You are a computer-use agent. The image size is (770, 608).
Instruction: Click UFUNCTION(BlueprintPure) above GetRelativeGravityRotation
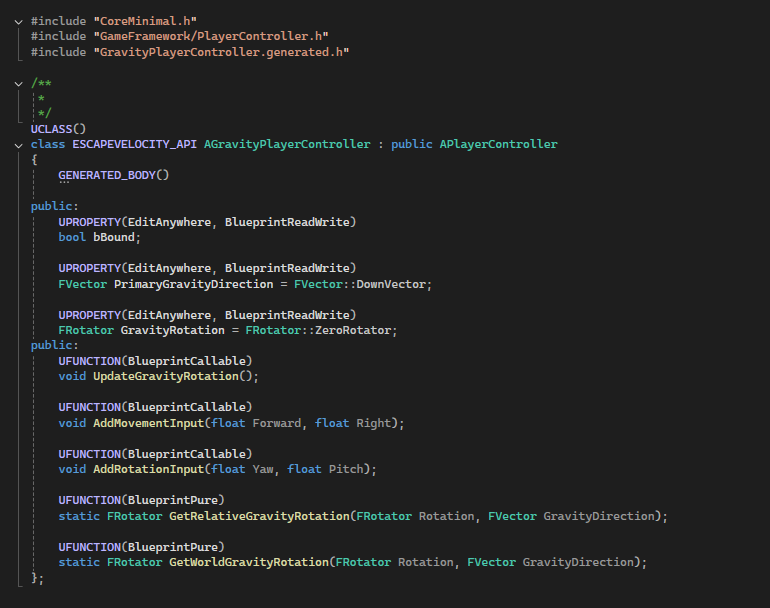(x=141, y=500)
